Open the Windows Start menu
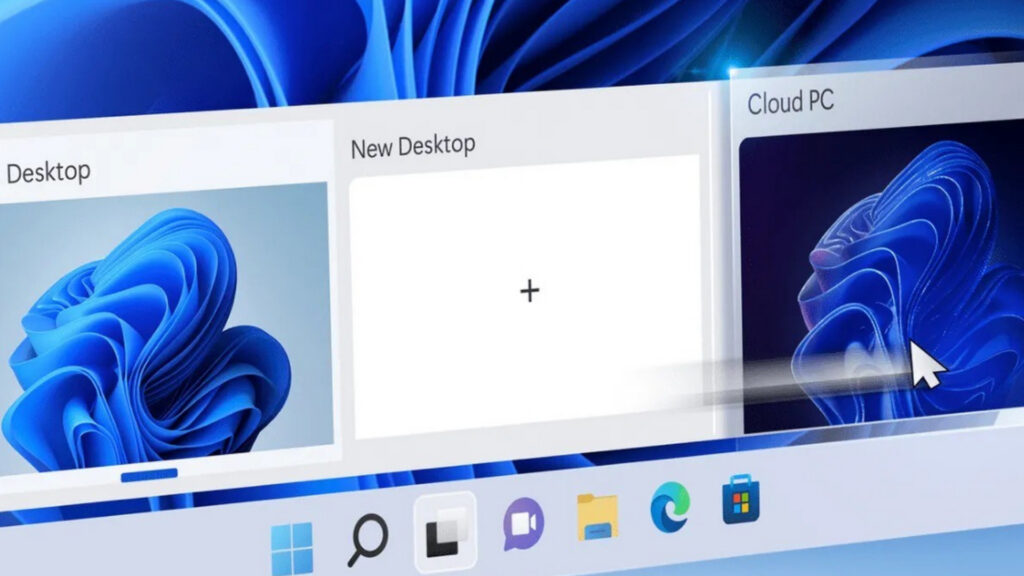The image size is (1024, 576). (x=292, y=548)
